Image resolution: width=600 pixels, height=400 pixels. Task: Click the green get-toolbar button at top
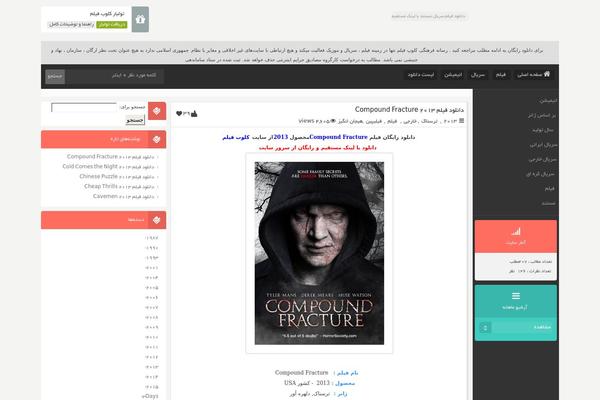pos(112,24)
